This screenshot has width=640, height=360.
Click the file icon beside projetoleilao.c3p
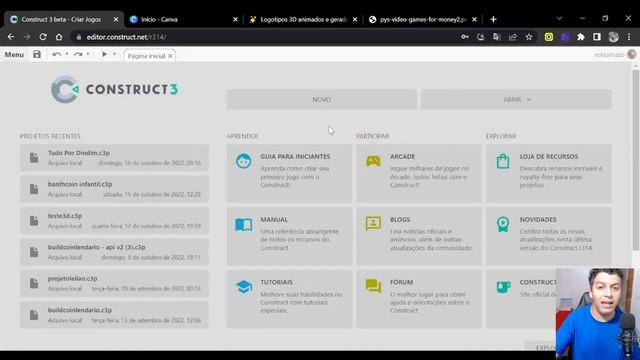(34, 283)
